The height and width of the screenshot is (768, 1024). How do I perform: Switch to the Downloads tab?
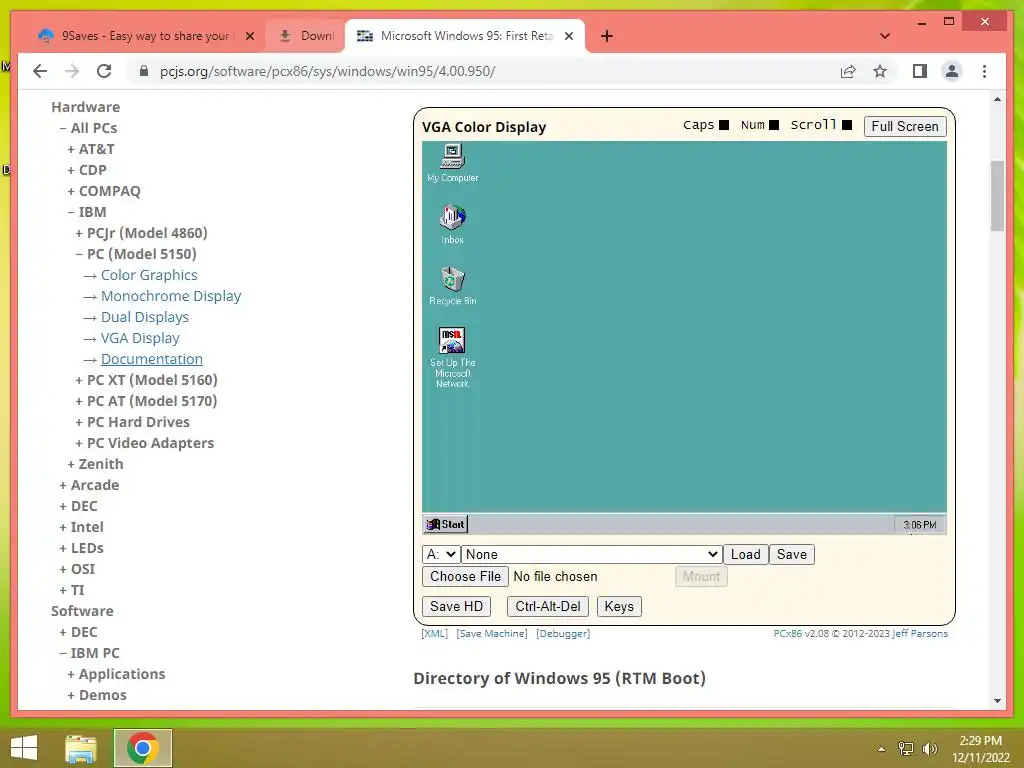tap(305, 36)
